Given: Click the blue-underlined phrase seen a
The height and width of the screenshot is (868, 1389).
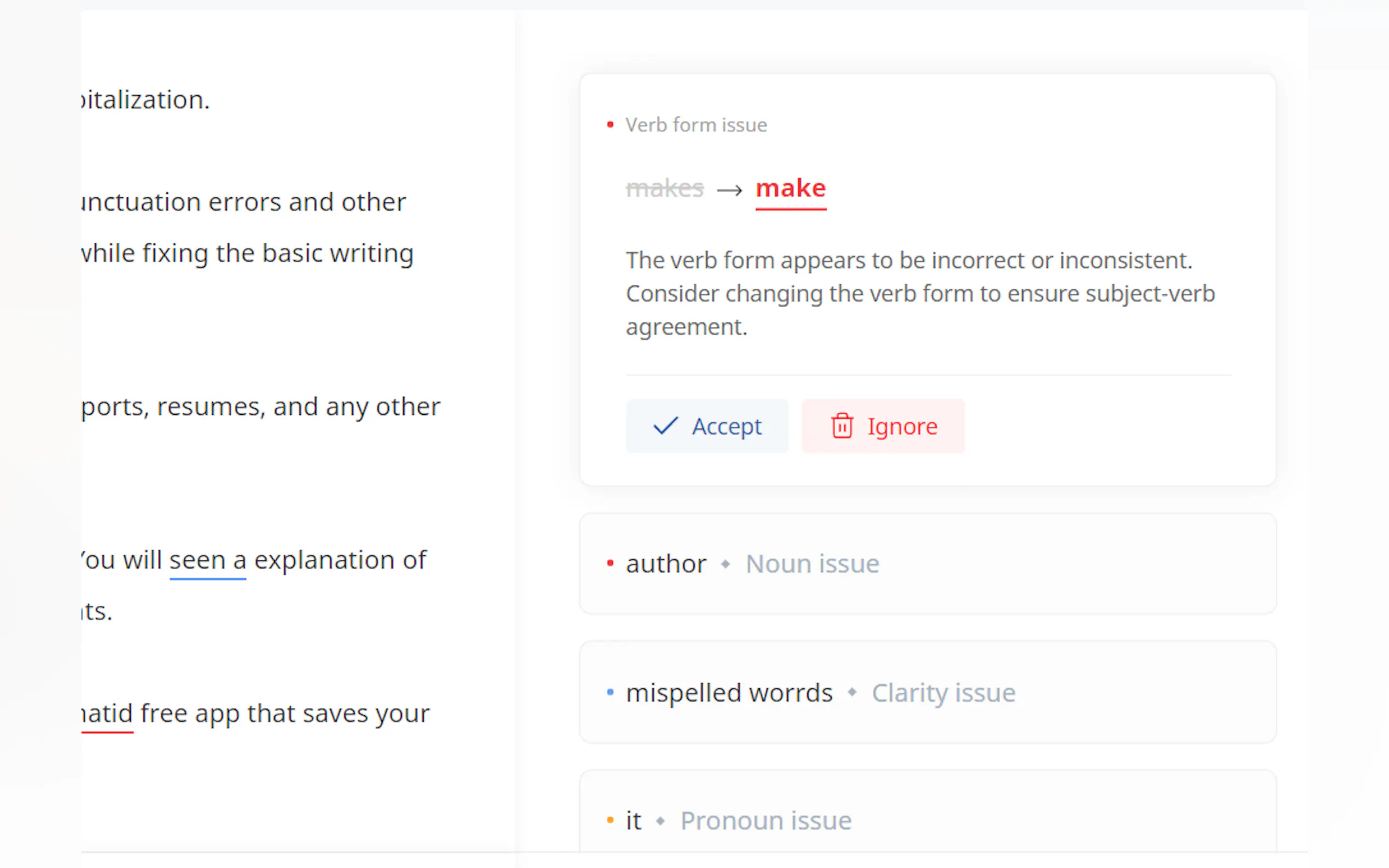Looking at the screenshot, I should [x=208, y=560].
